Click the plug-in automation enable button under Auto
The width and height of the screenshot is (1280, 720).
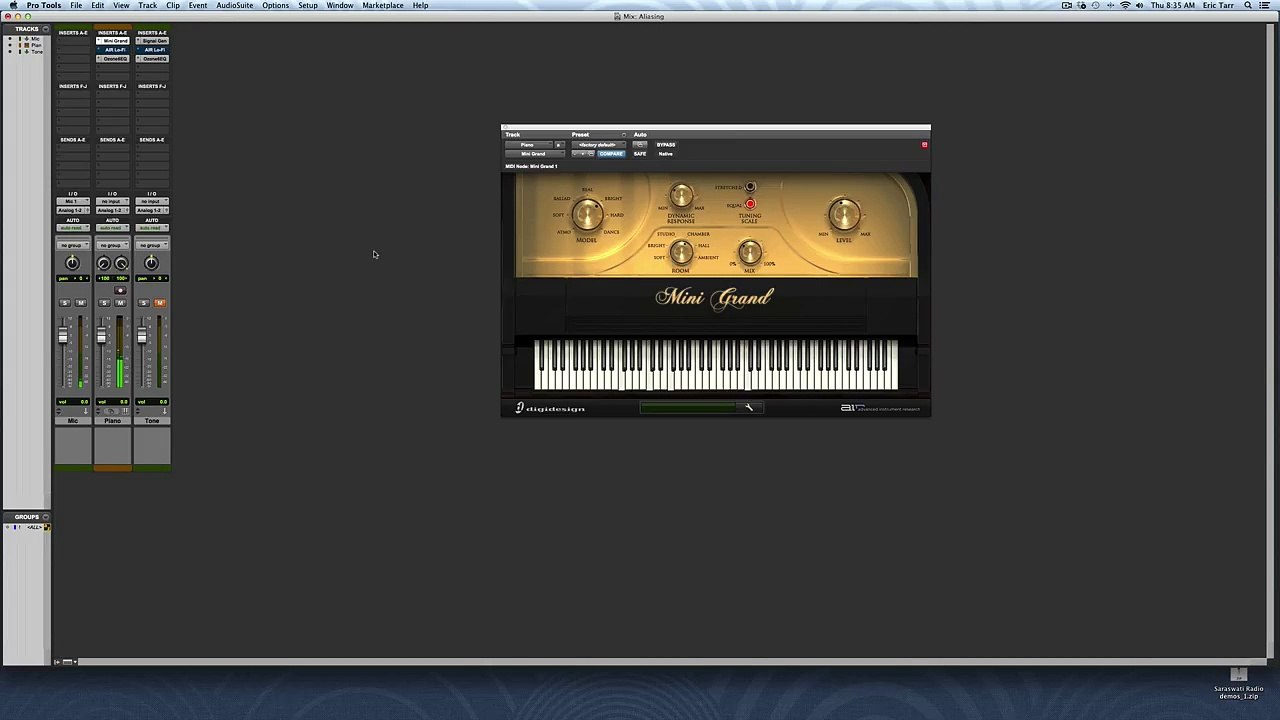tap(640, 145)
